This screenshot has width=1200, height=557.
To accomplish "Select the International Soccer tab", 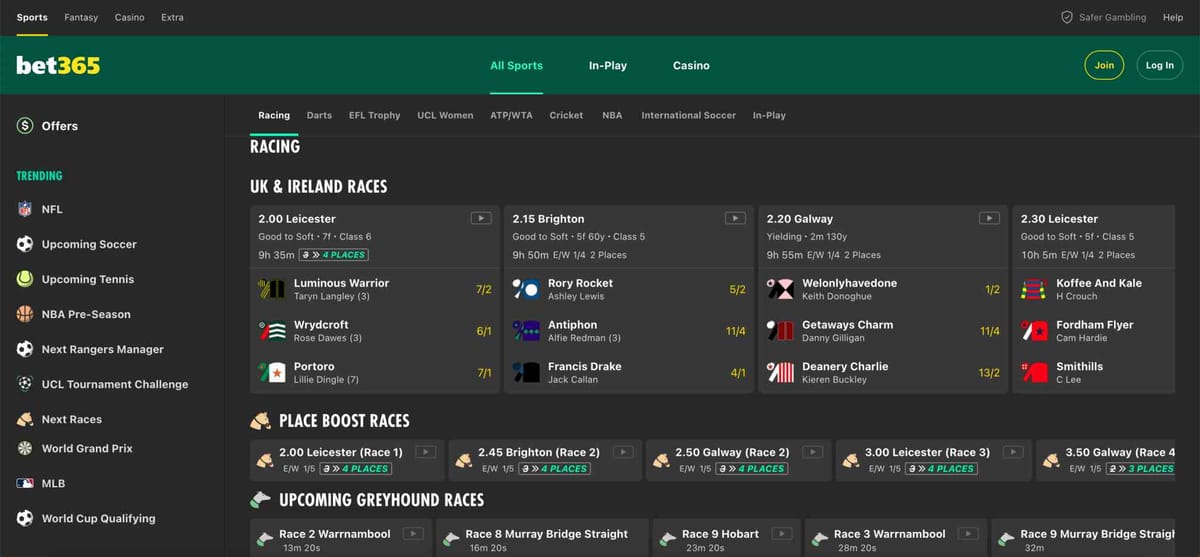I will click(x=688, y=115).
